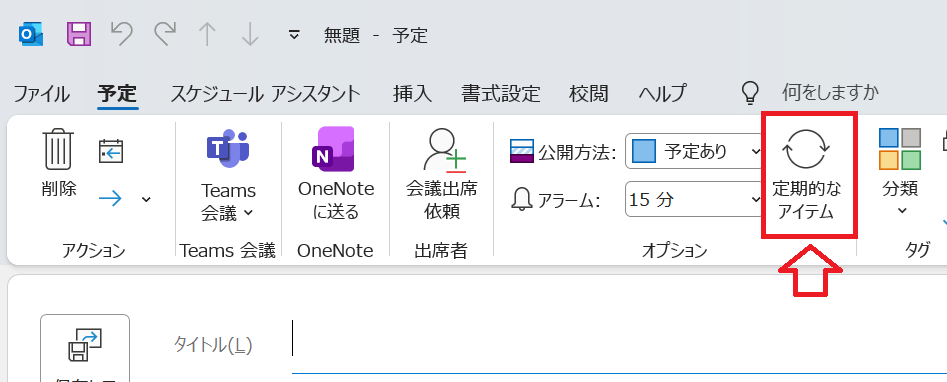Click the calendar icon in アクション group
Viewport: 947px width, 382px height.
(111, 151)
